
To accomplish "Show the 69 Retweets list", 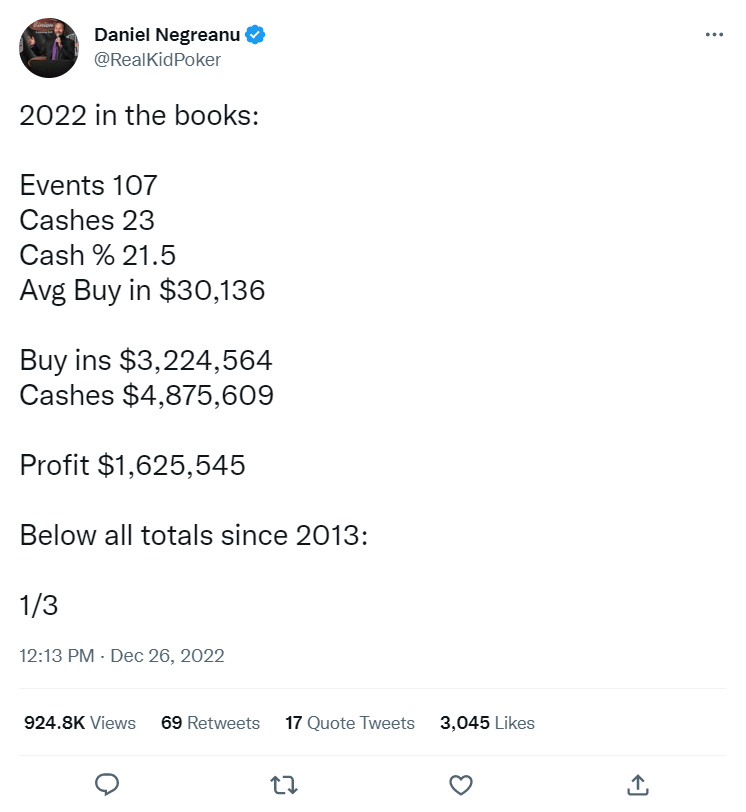I will 210,723.
